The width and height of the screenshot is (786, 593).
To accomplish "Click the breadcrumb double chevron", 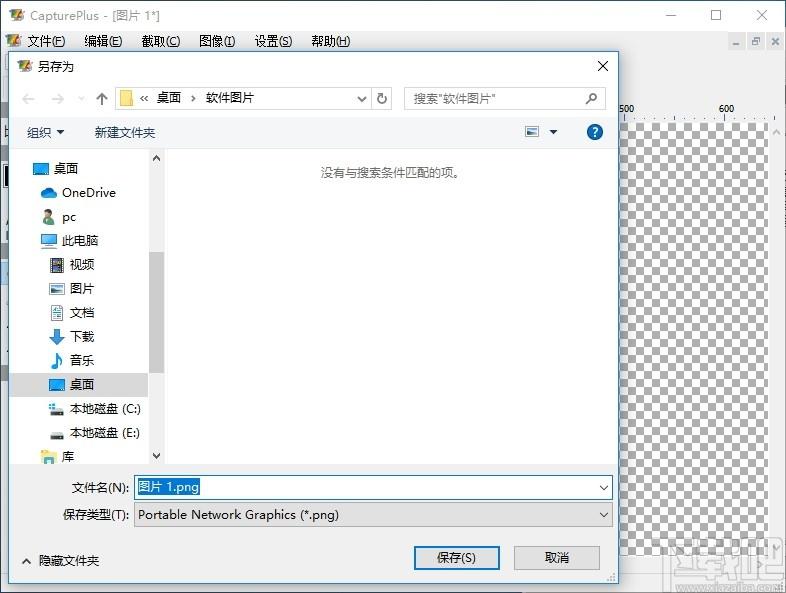I will (144, 98).
